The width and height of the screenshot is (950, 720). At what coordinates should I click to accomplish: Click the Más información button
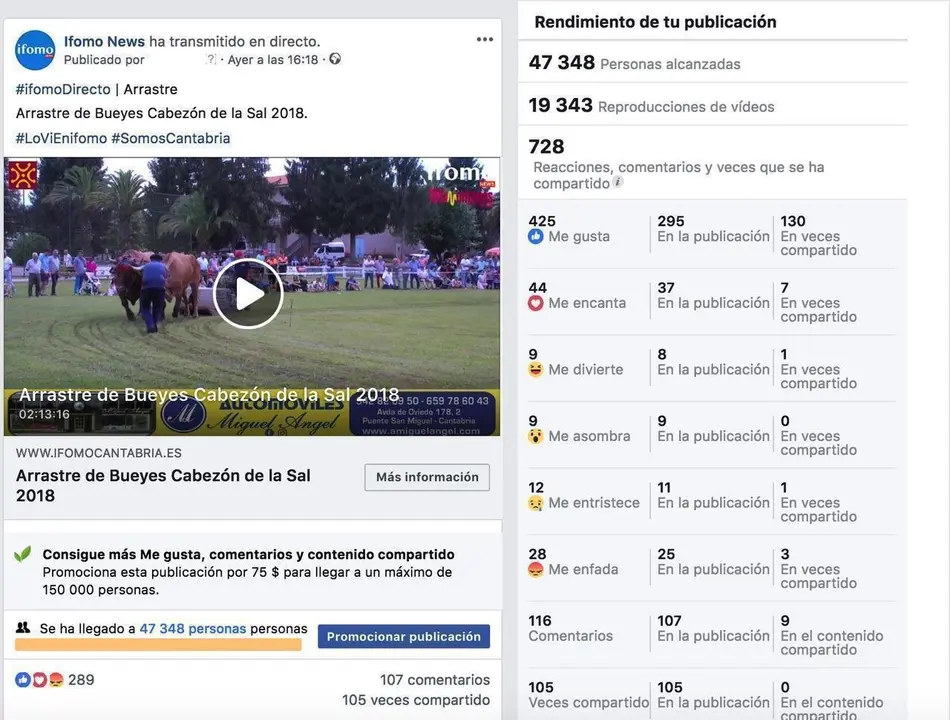point(427,477)
